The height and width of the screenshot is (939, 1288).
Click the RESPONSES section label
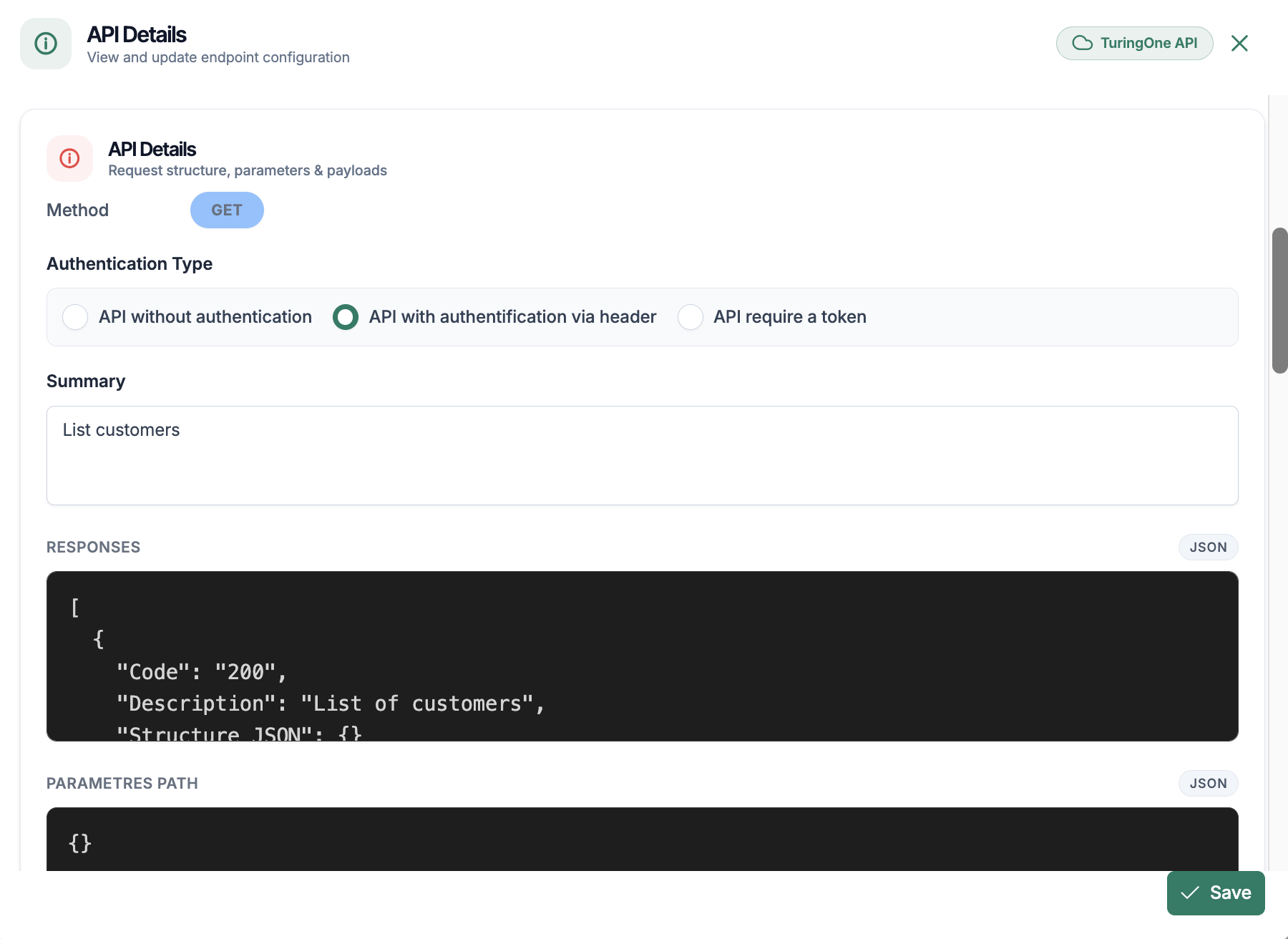(x=94, y=548)
